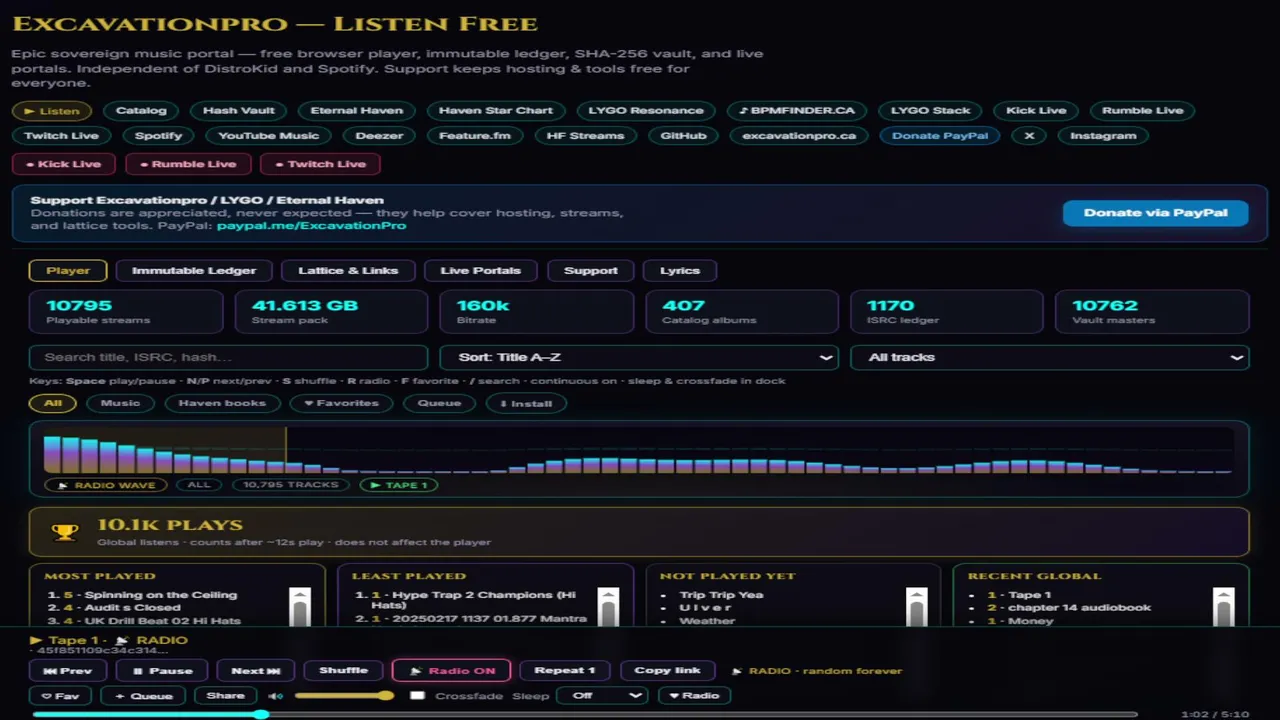Switch to the Immutable Ledger tab
1280x720 pixels.
pos(194,271)
